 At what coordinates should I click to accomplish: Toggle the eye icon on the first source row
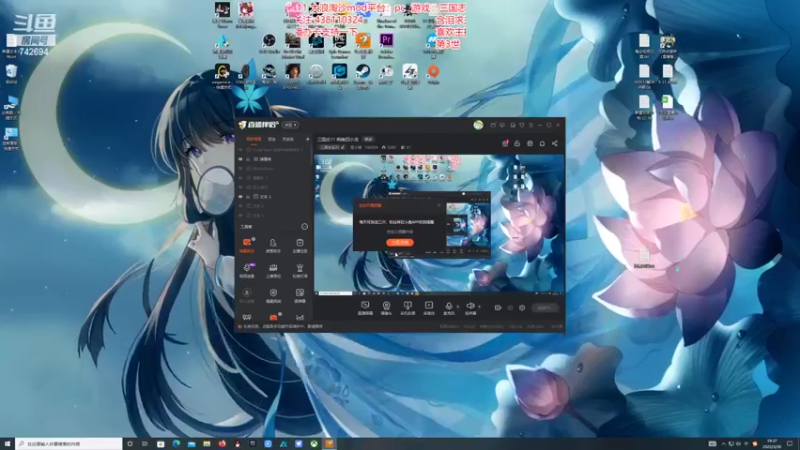pyautogui.click(x=240, y=150)
